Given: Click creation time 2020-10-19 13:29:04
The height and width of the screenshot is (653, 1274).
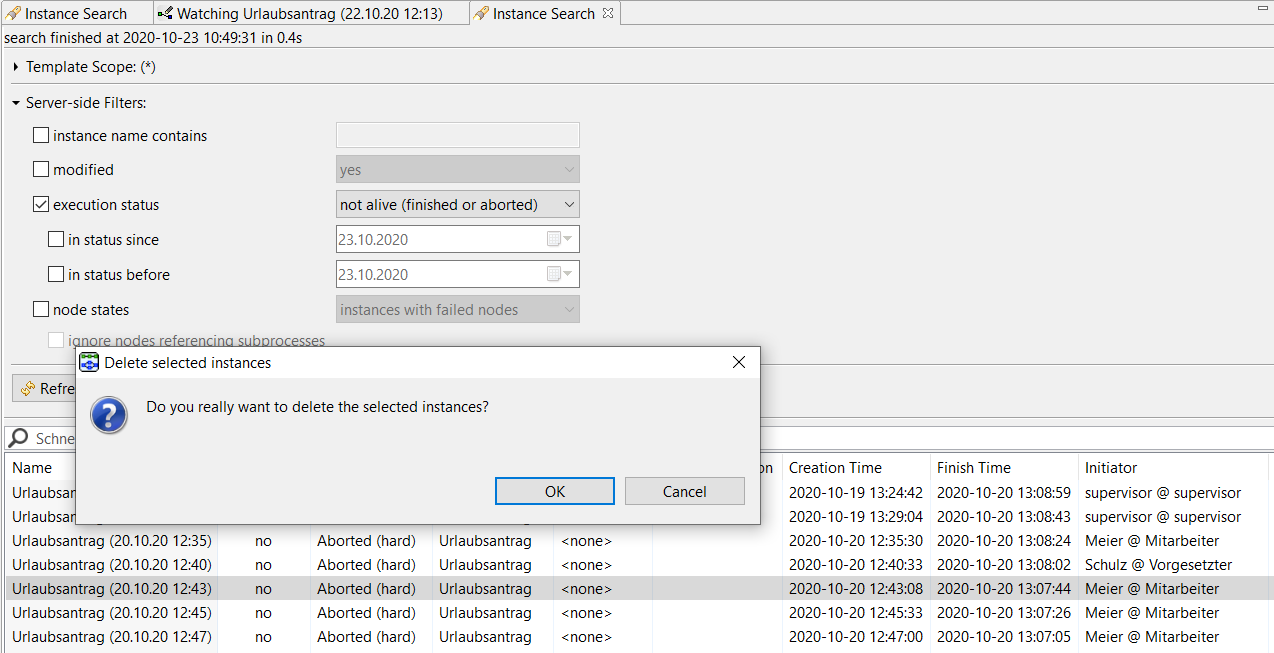Looking at the screenshot, I should (x=856, y=517).
